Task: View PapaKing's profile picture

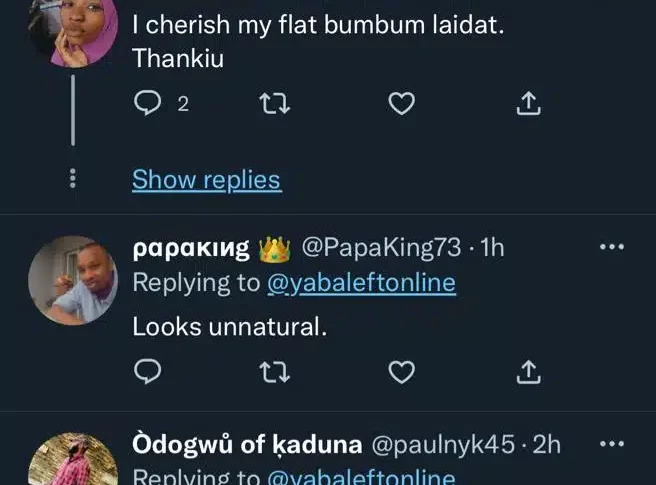Action: [x=72, y=281]
